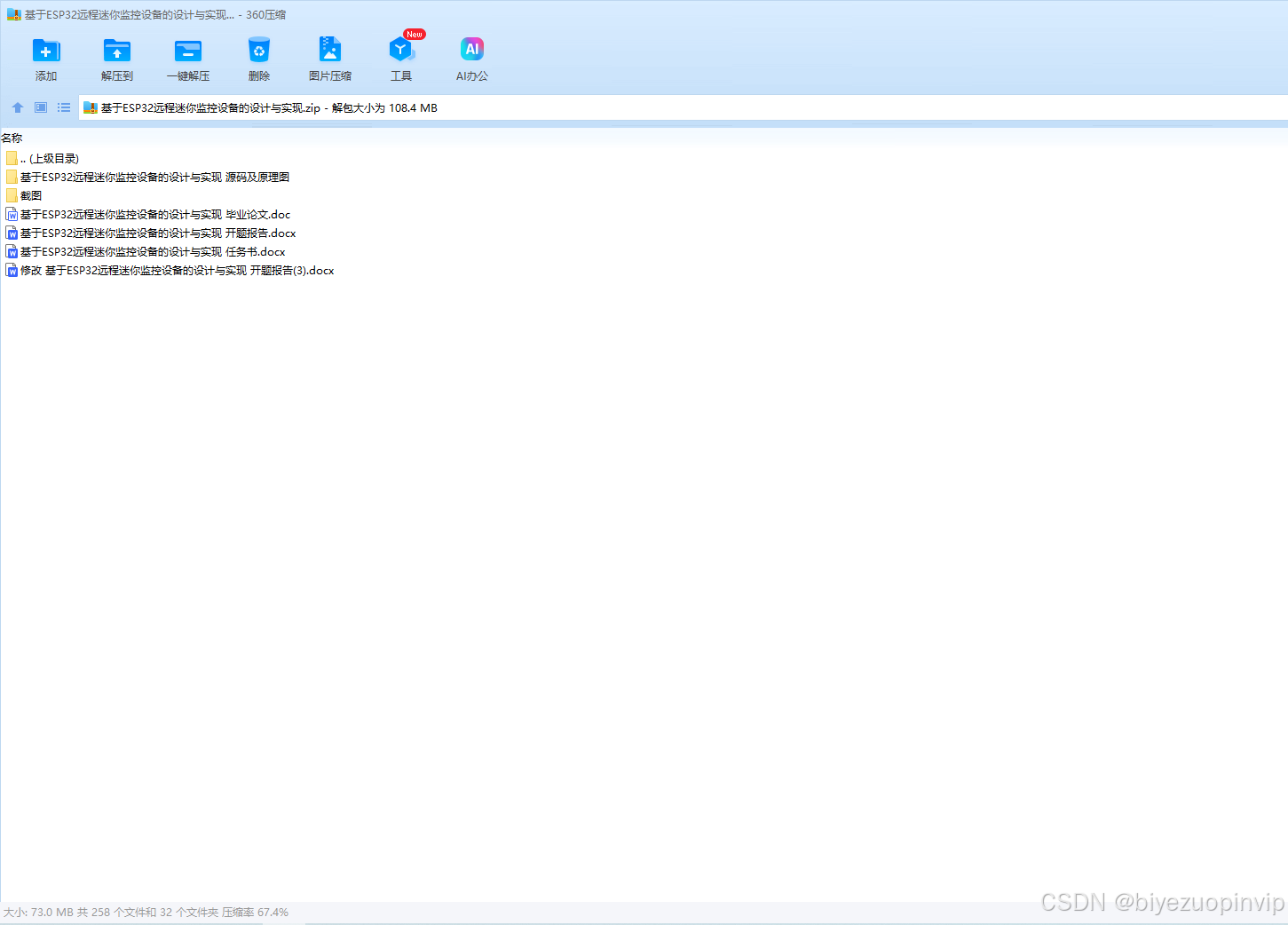Sort by the 名称 column header
Image resolution: width=1288 pixels, height=925 pixels.
pos(12,138)
